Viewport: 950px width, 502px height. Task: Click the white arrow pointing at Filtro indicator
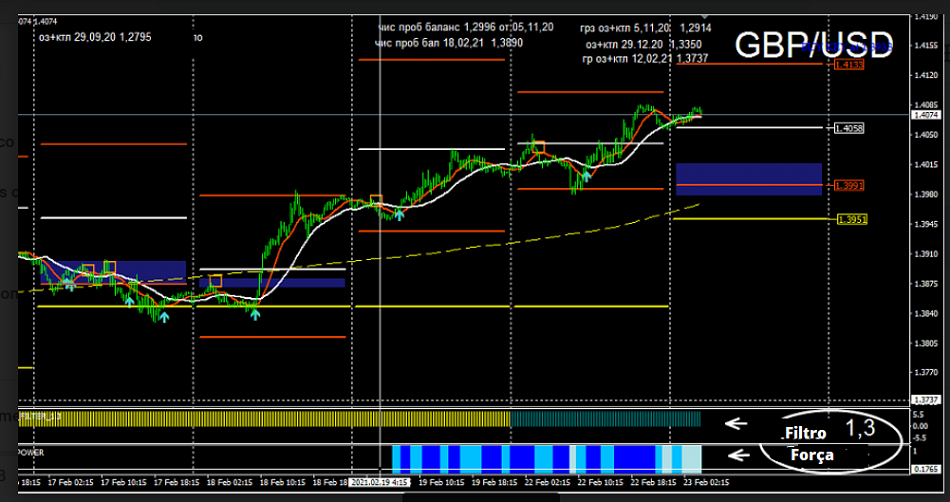tap(735, 423)
